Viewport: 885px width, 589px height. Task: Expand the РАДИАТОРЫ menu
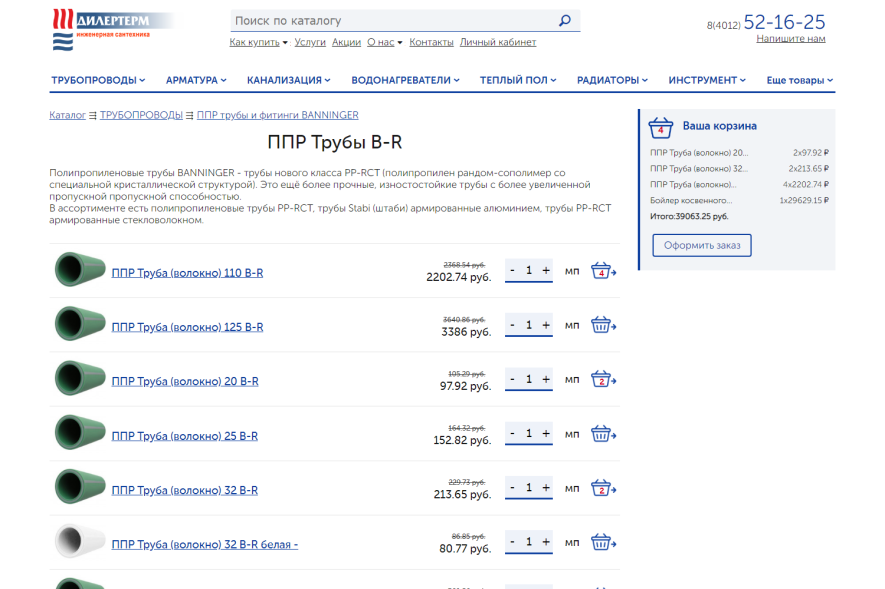click(x=612, y=80)
